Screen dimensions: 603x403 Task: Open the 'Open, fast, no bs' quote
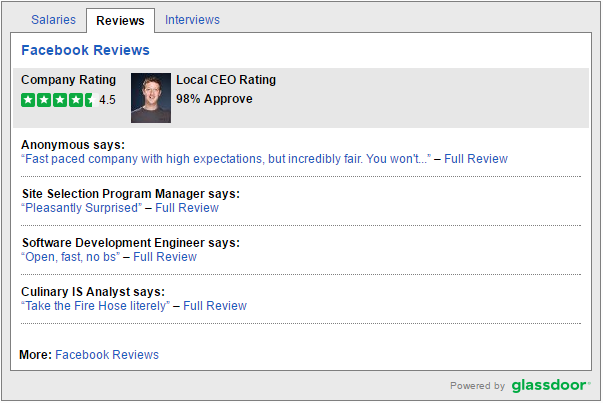click(70, 256)
